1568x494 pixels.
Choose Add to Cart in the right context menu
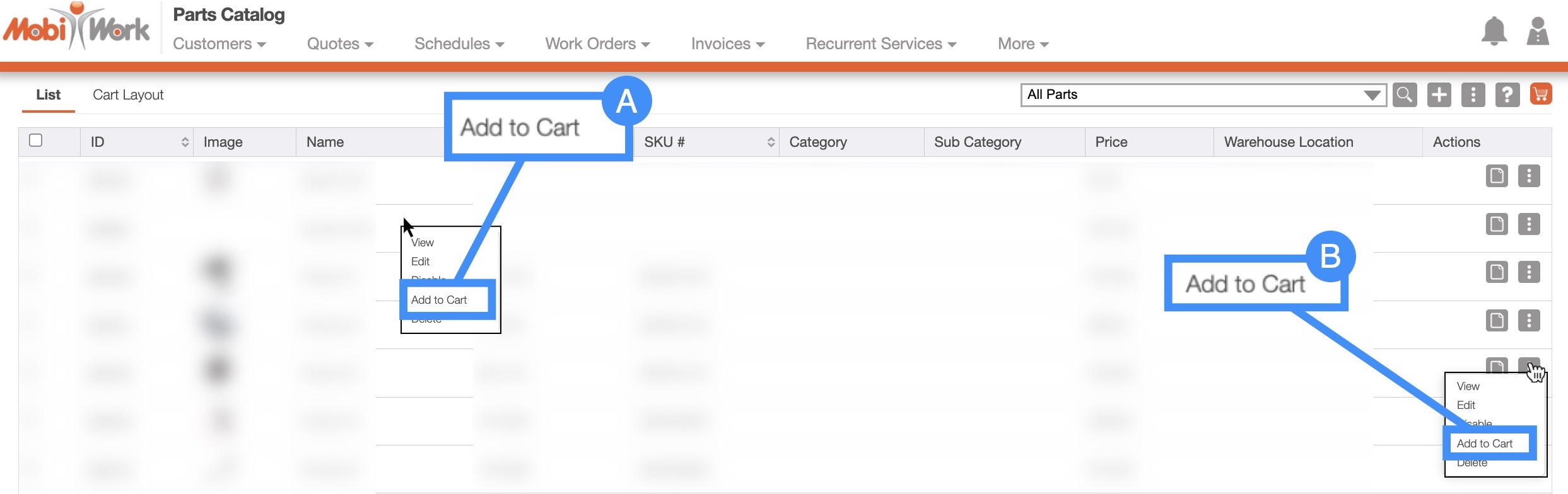pyautogui.click(x=1485, y=444)
